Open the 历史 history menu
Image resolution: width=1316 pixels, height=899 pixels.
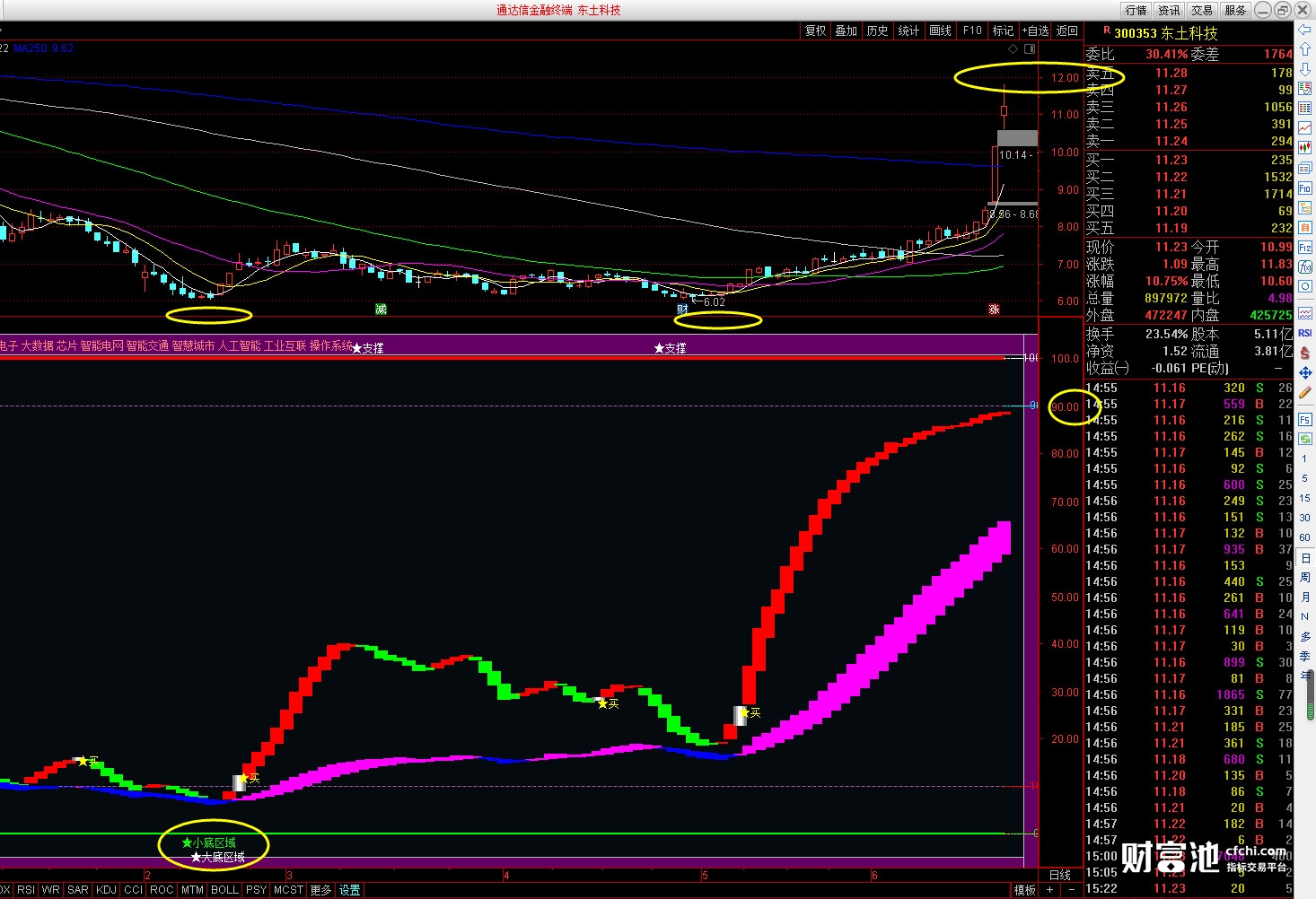pyautogui.click(x=878, y=31)
